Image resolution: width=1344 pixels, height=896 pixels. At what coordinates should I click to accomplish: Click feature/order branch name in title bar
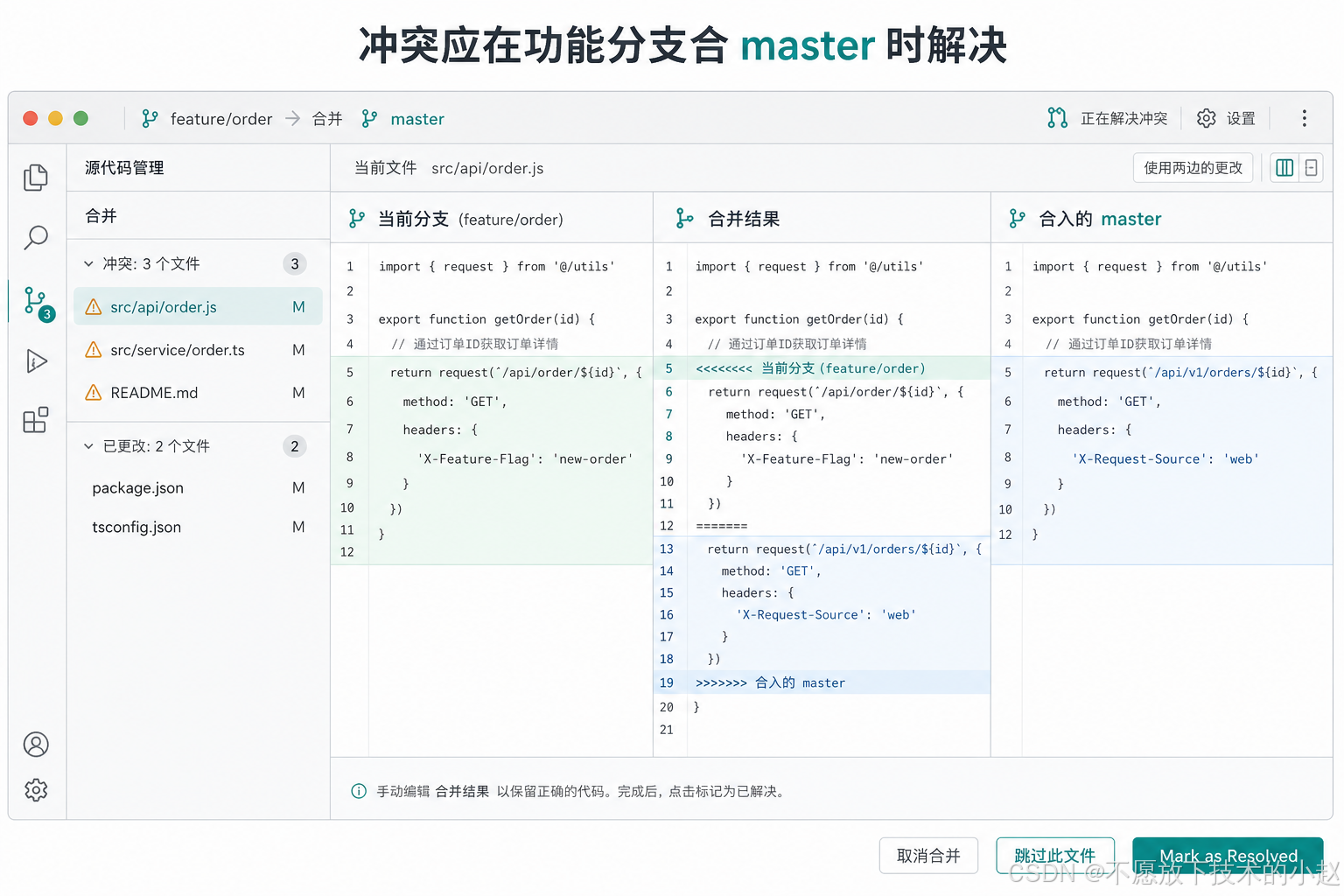pyautogui.click(x=221, y=119)
